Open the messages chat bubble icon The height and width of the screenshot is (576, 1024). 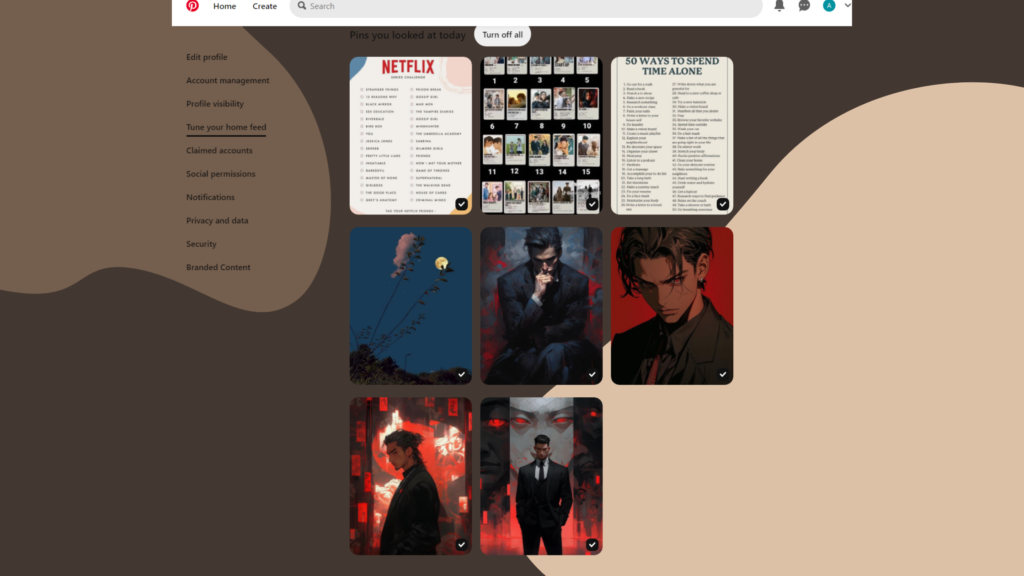pyautogui.click(x=804, y=6)
